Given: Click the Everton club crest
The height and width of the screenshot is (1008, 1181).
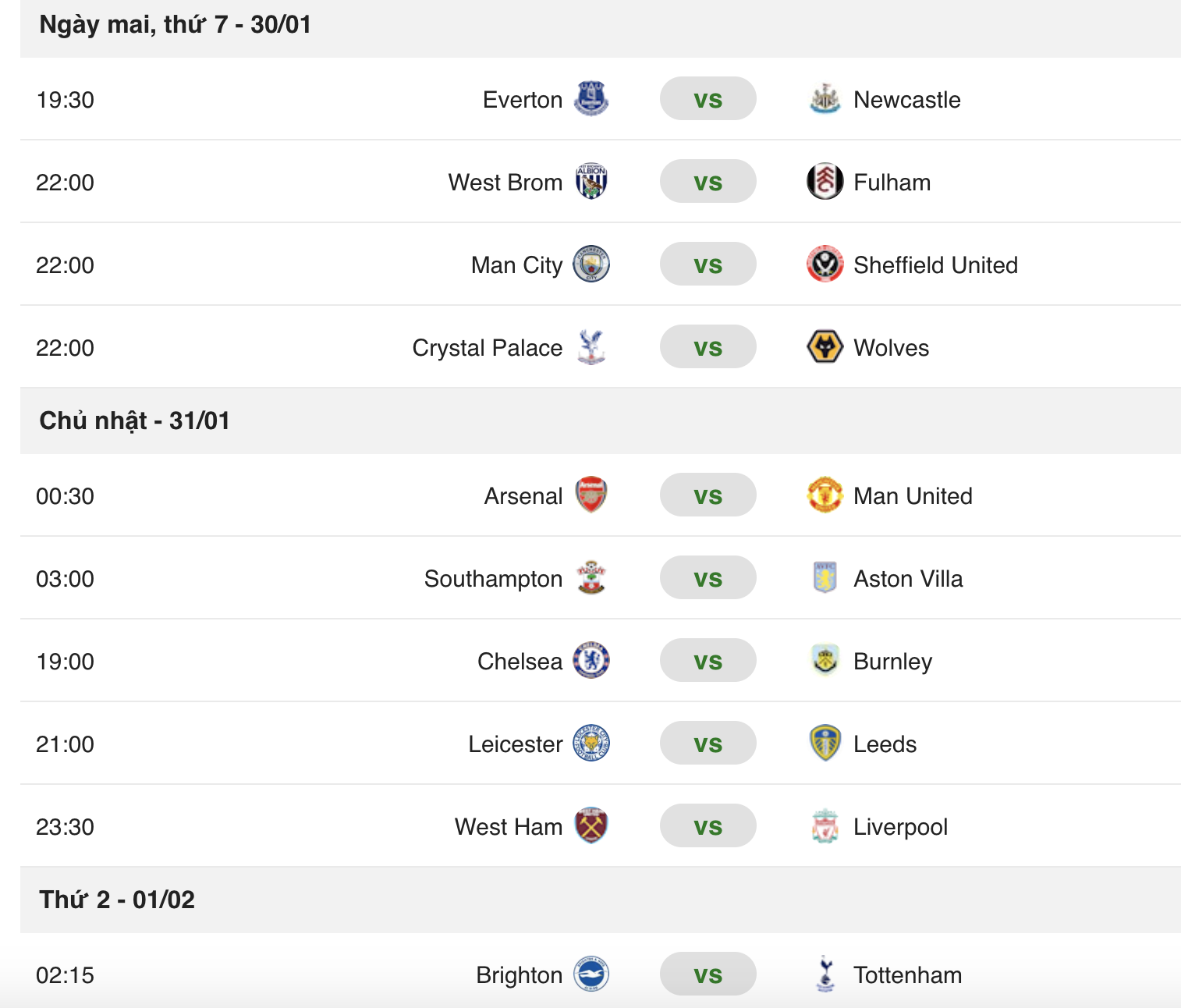Looking at the screenshot, I should pos(593,99).
